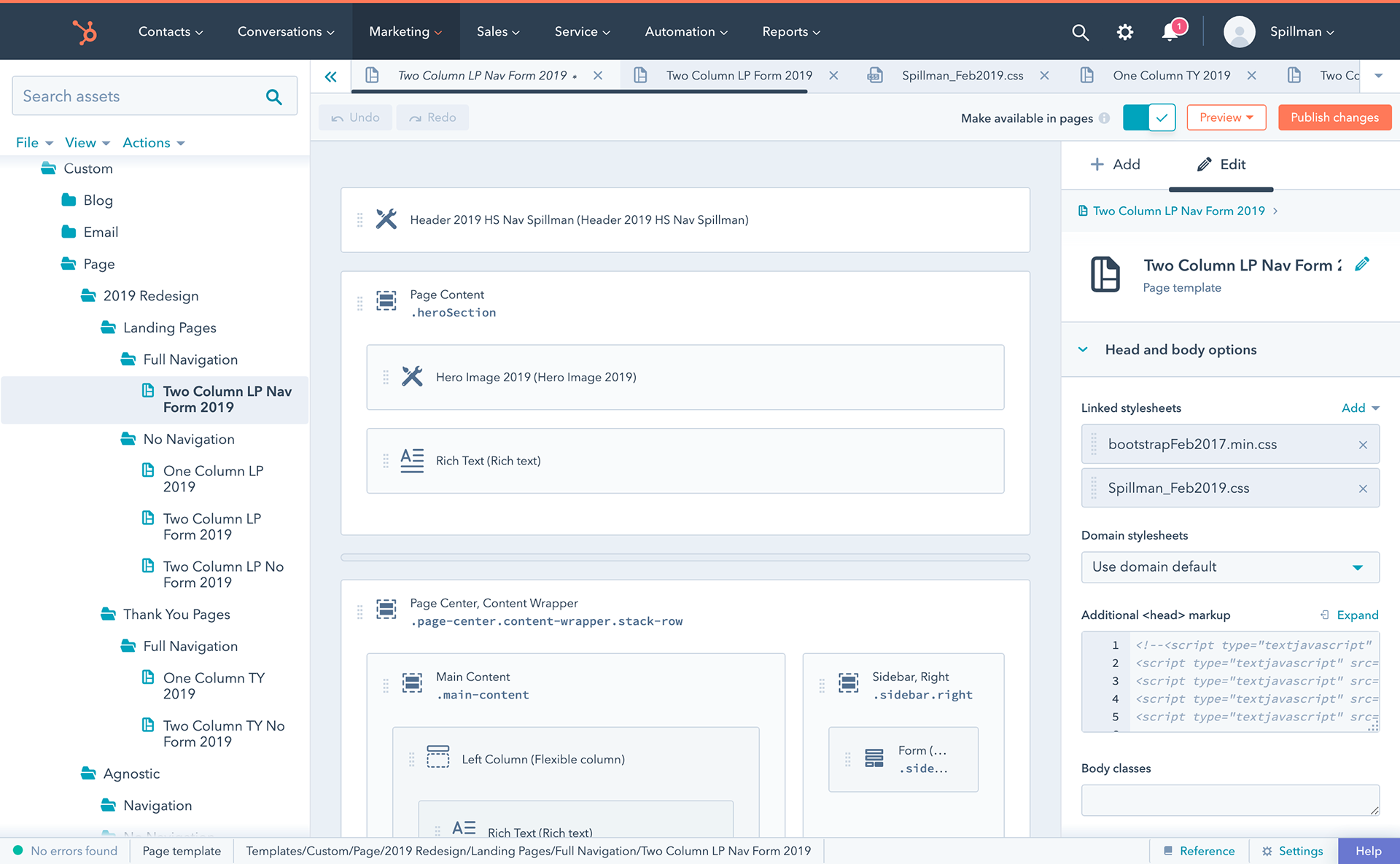1400x864 pixels.
Task: Open the Automation menu
Action: 686,32
